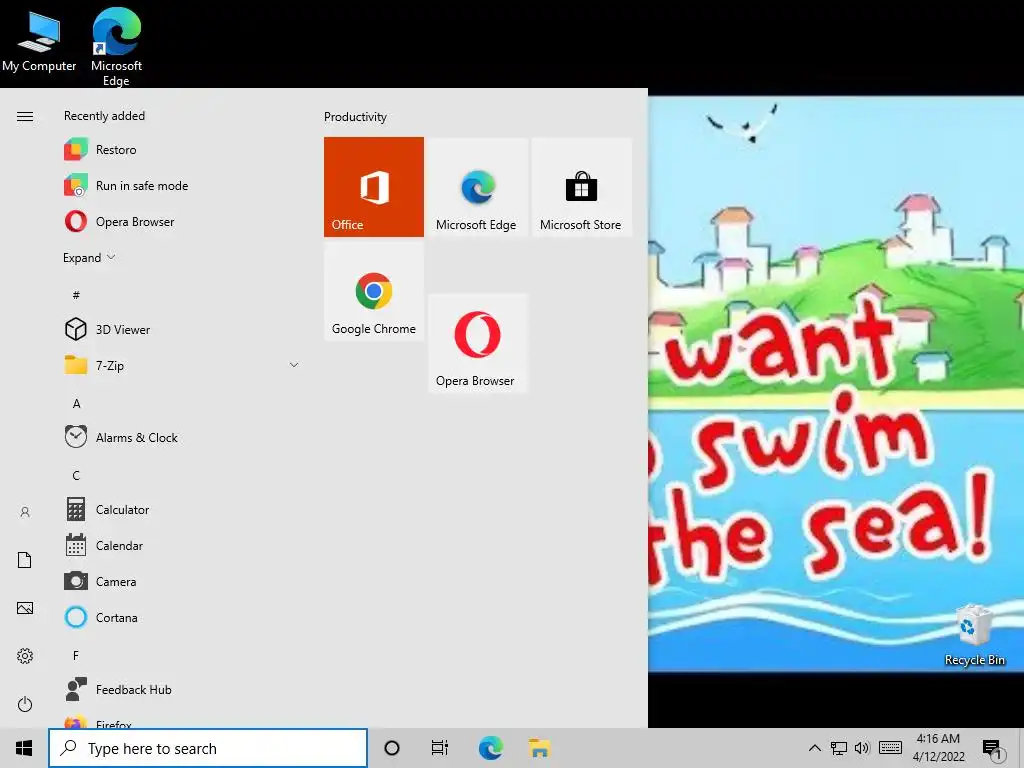Image resolution: width=1024 pixels, height=768 pixels.
Task: Click the 'A' letter group header
Action: pyautogui.click(x=76, y=404)
